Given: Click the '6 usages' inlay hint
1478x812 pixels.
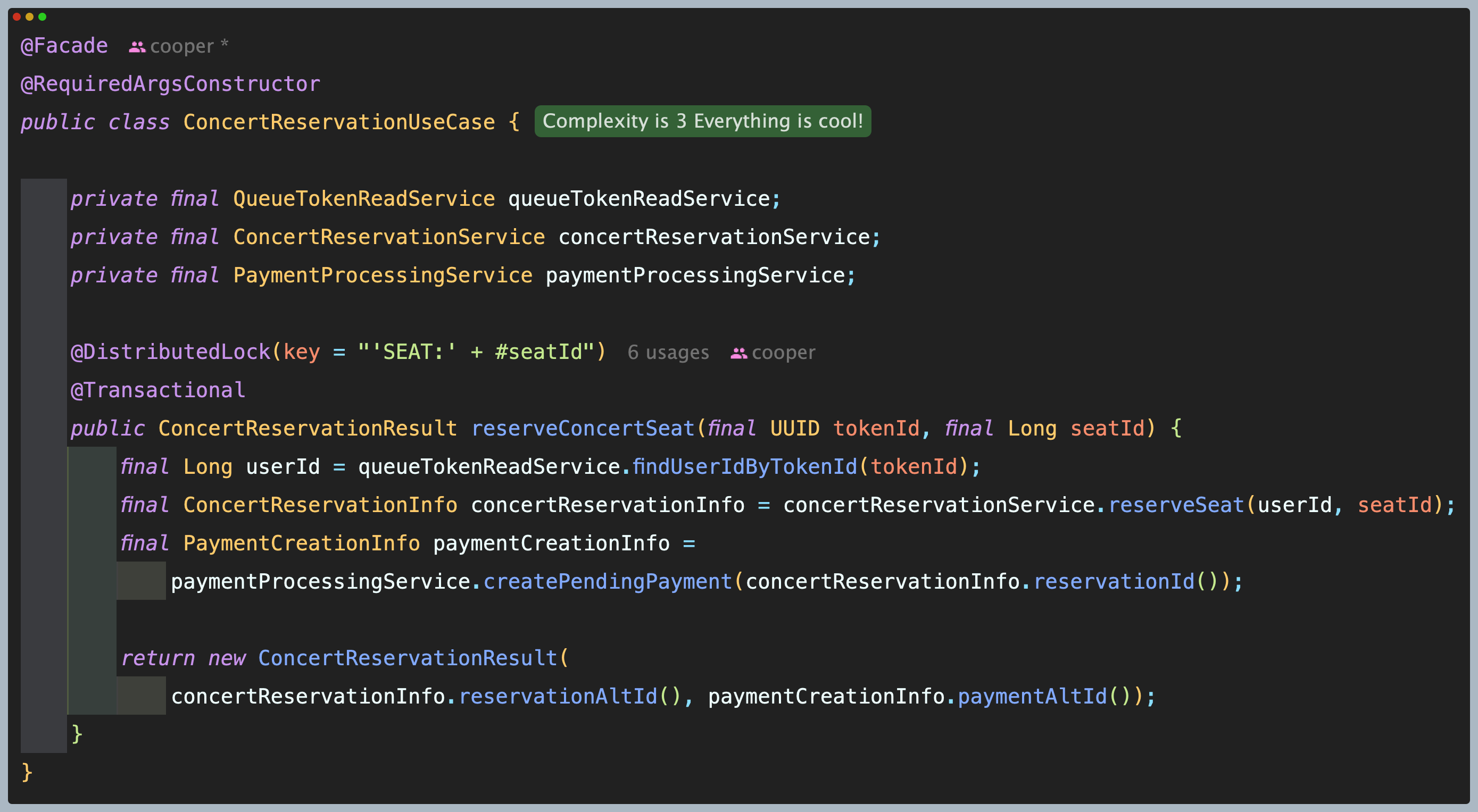Looking at the screenshot, I should point(668,352).
